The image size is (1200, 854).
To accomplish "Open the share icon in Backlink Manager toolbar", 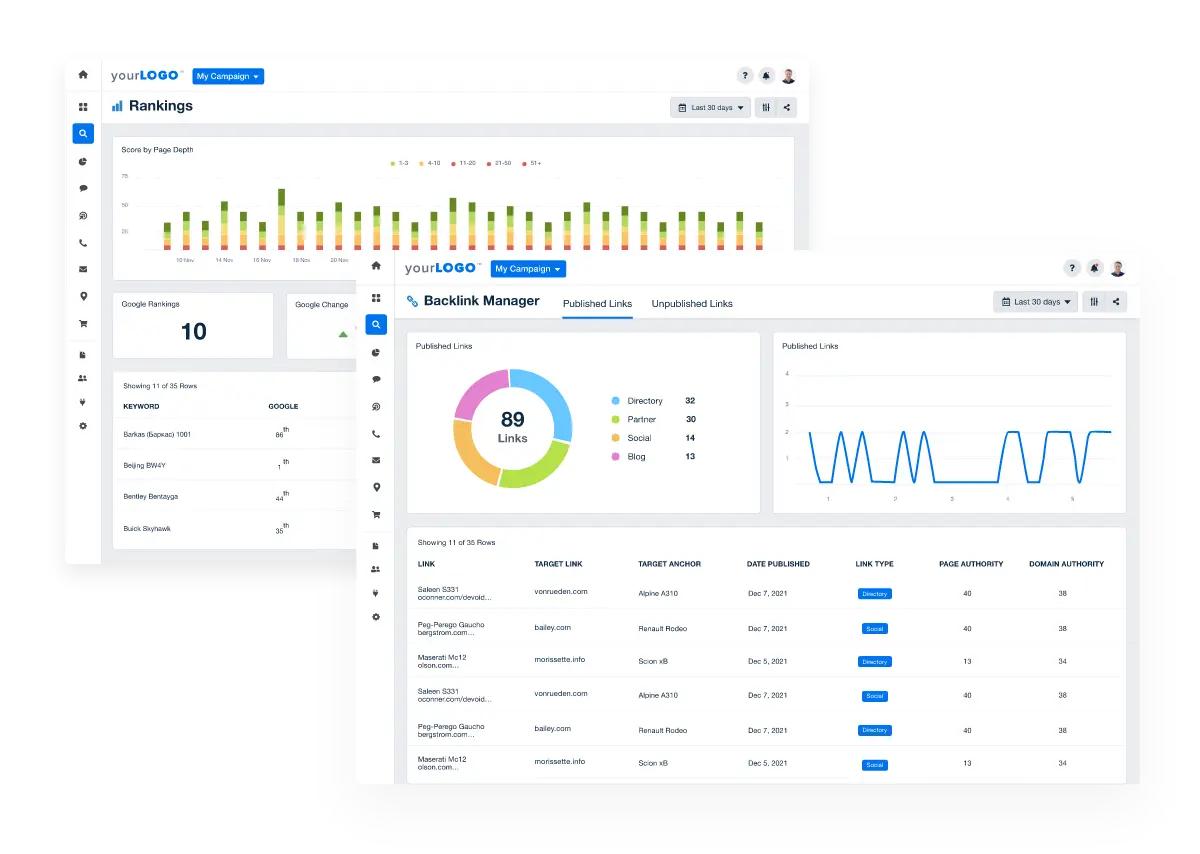I will coord(1118,301).
